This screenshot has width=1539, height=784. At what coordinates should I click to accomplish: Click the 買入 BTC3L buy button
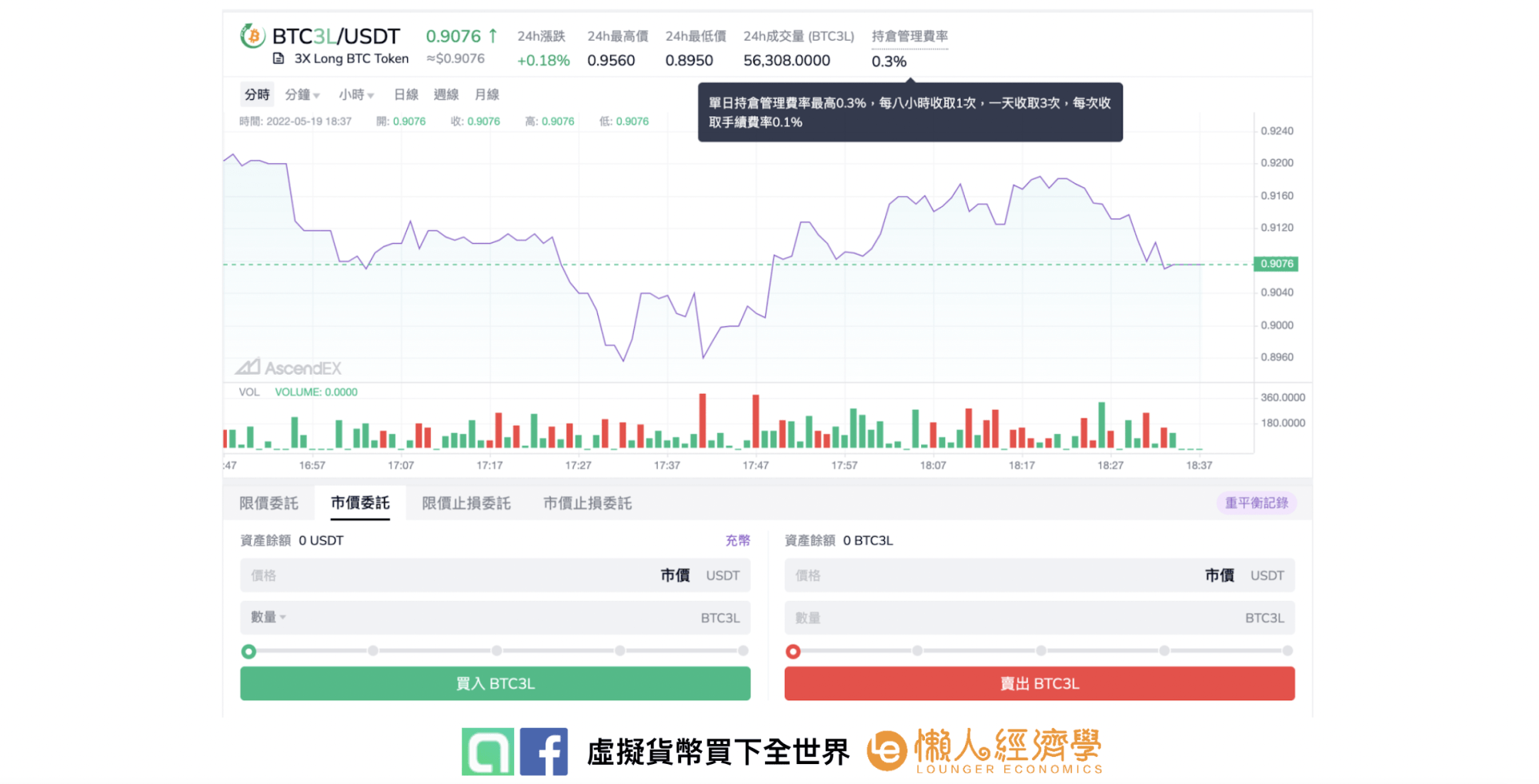click(496, 683)
